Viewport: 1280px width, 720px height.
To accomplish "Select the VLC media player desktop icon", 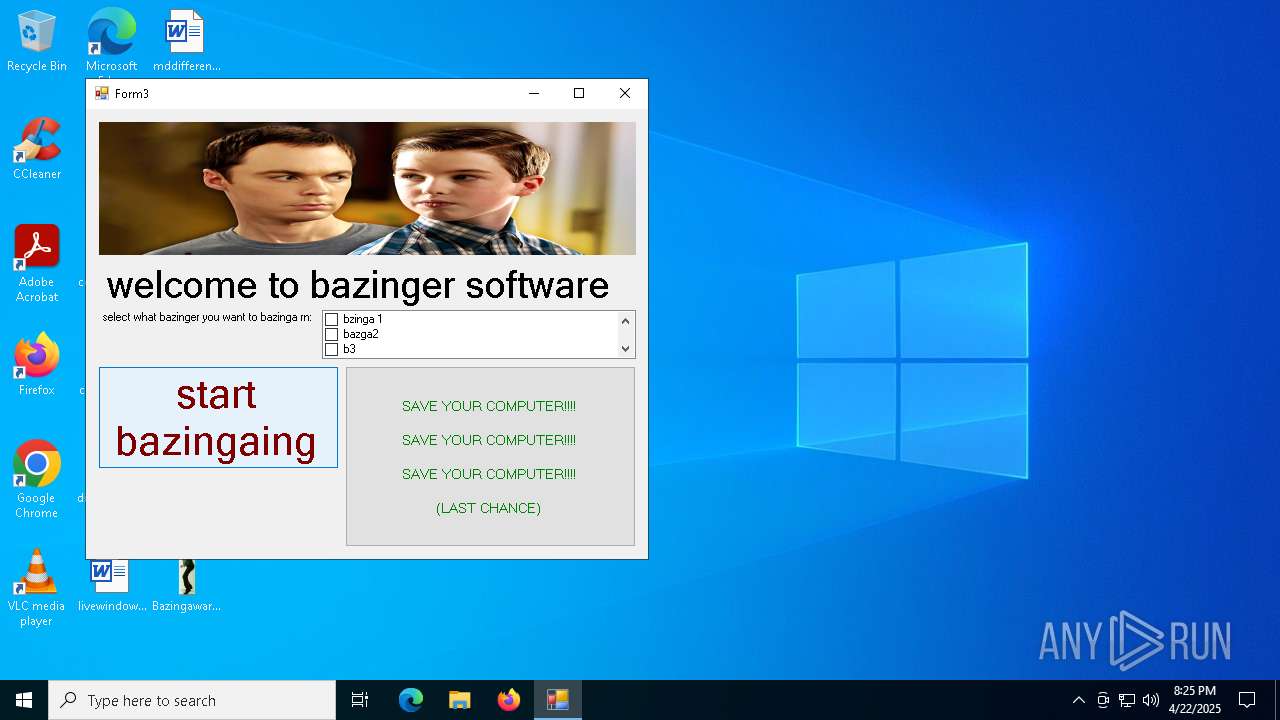I will coord(37,588).
